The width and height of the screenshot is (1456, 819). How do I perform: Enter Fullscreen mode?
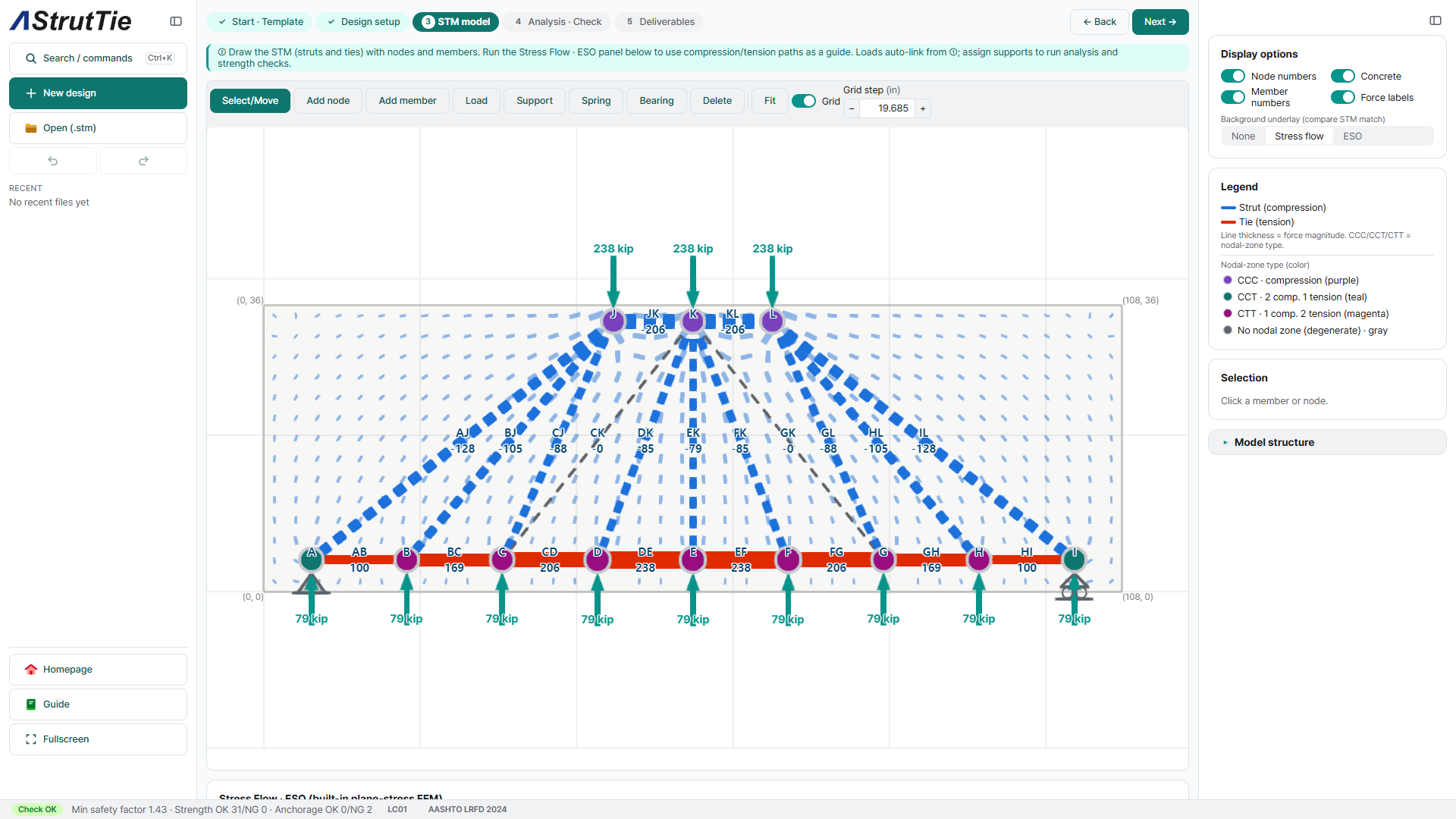[x=98, y=739]
